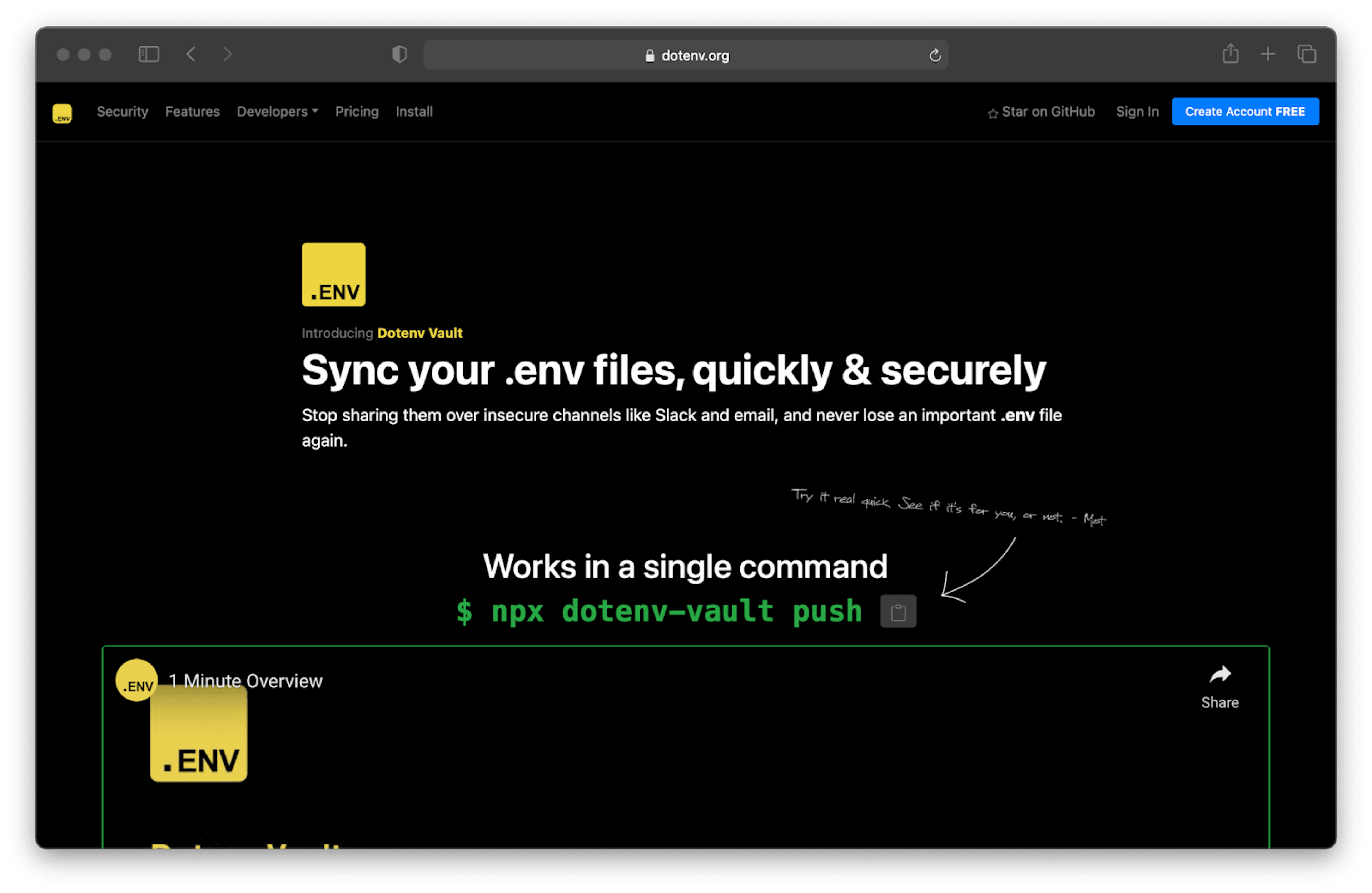The image size is (1372, 893).
Task: Click the round .ENV channel avatar
Action: click(136, 680)
